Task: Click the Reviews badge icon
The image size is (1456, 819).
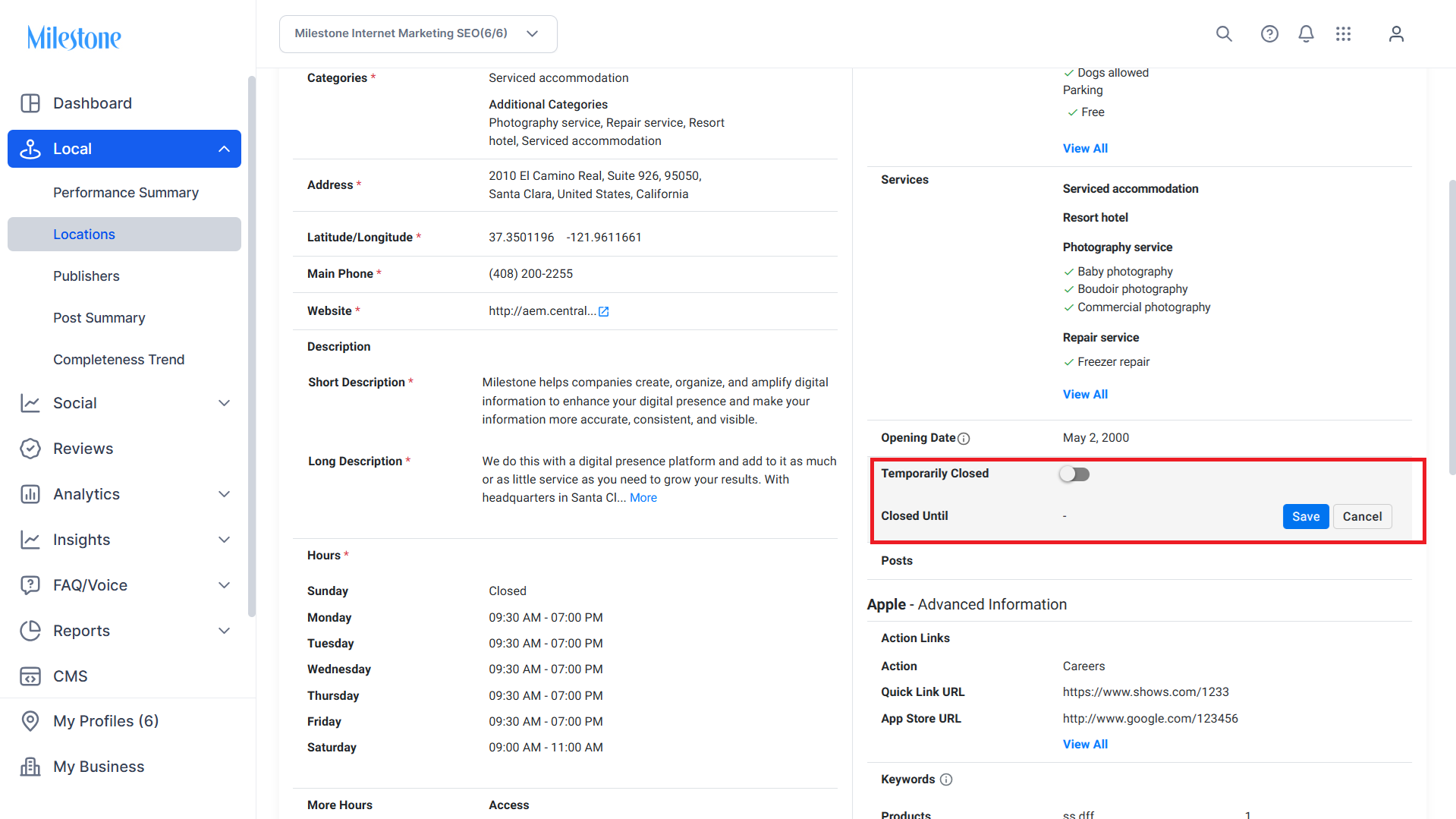Action: coord(30,449)
